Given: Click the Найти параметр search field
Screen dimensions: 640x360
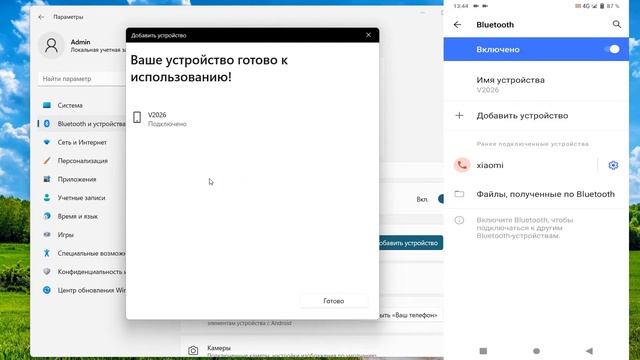Looking at the screenshot, I should 82,79.
